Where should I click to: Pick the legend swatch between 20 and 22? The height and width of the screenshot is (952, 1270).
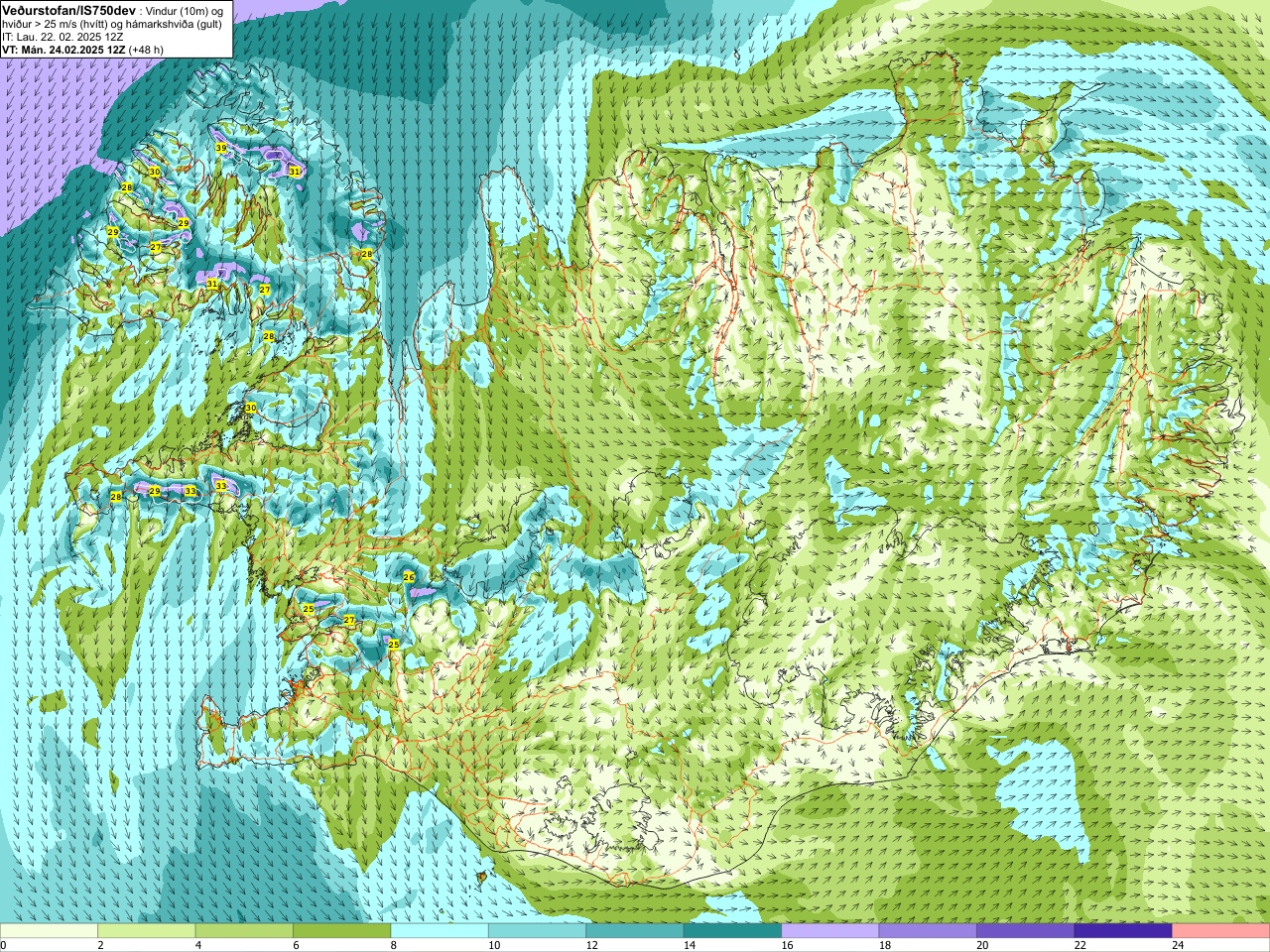(1026, 931)
